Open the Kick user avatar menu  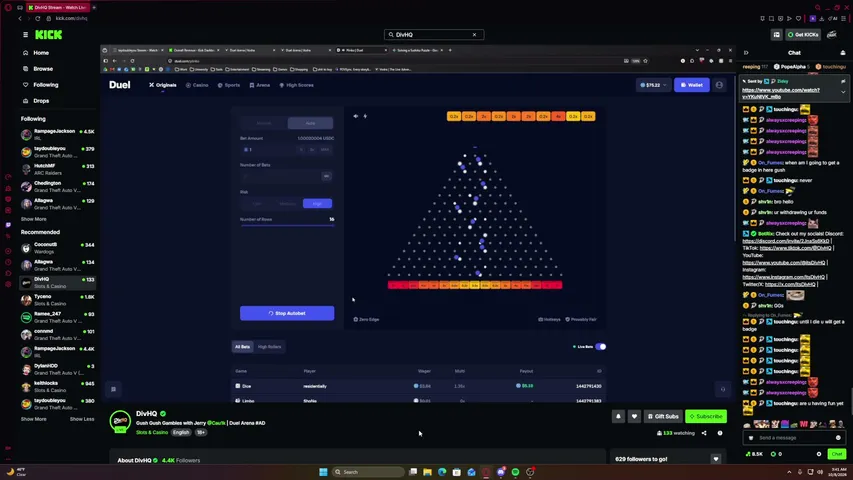click(x=832, y=34)
